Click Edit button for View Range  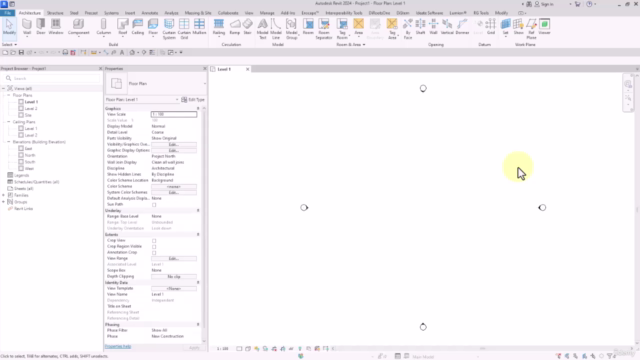coord(174,258)
